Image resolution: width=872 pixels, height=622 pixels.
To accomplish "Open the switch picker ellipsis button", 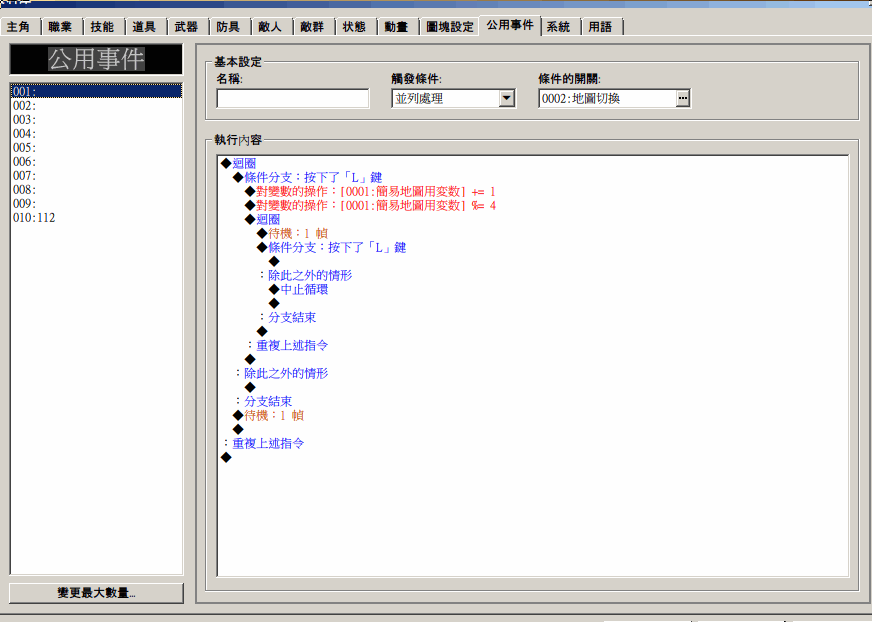I will pos(683,98).
